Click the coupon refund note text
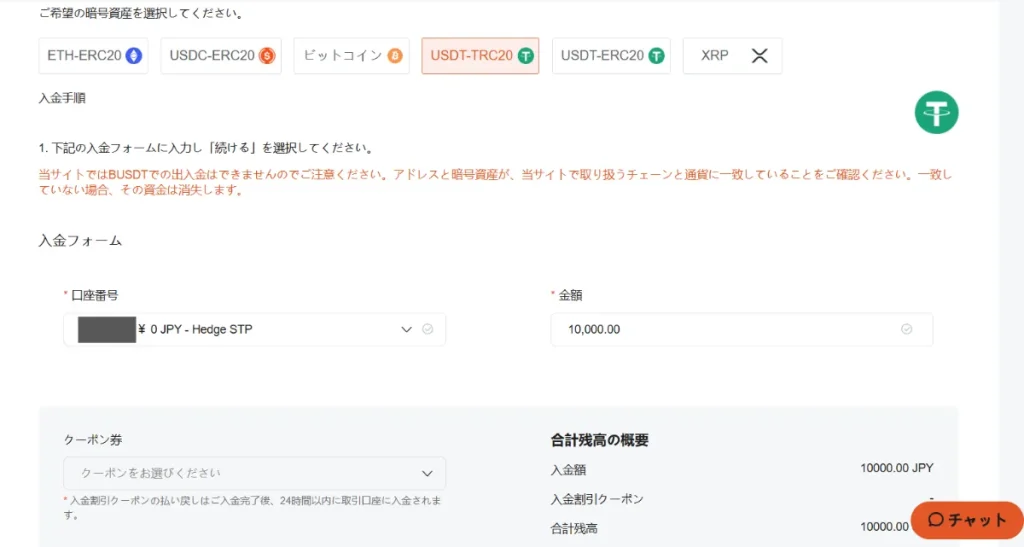 click(x=253, y=507)
